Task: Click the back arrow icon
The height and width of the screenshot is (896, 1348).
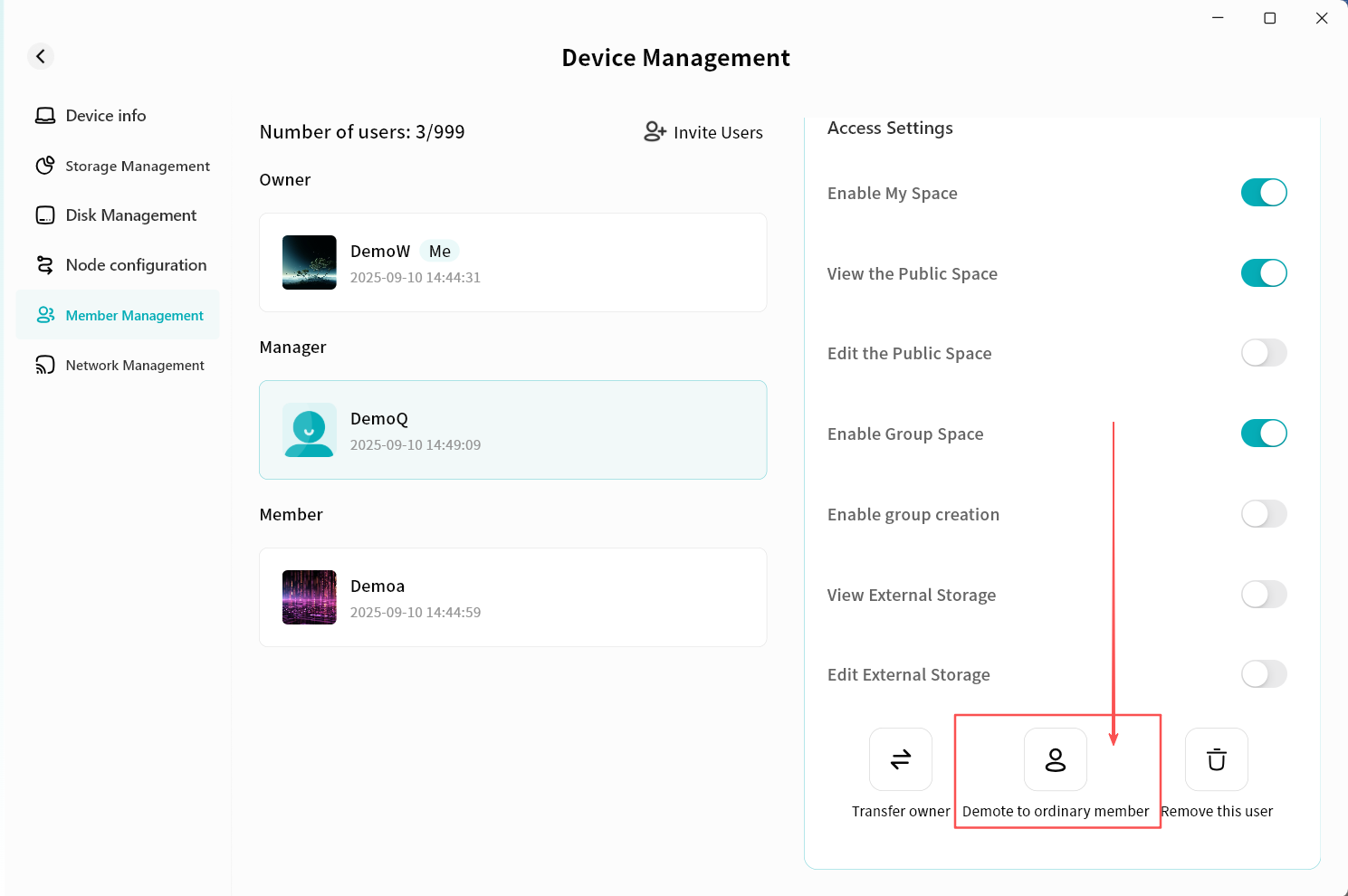Action: (x=41, y=56)
